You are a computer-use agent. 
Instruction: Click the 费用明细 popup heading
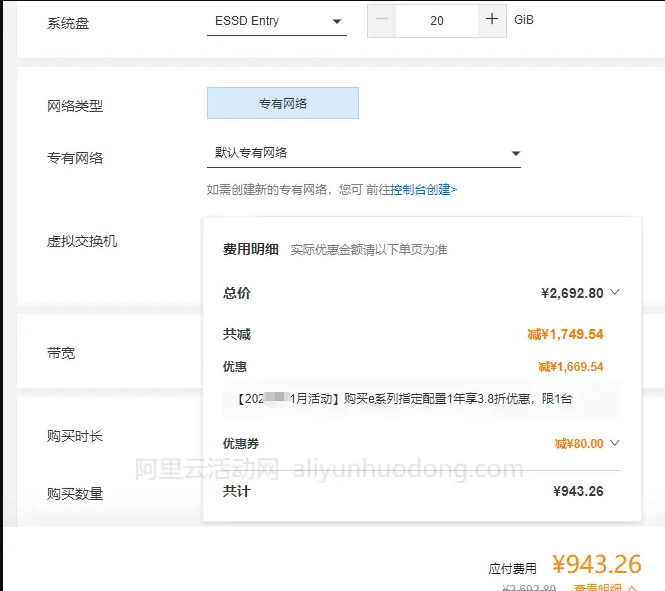pos(251,249)
